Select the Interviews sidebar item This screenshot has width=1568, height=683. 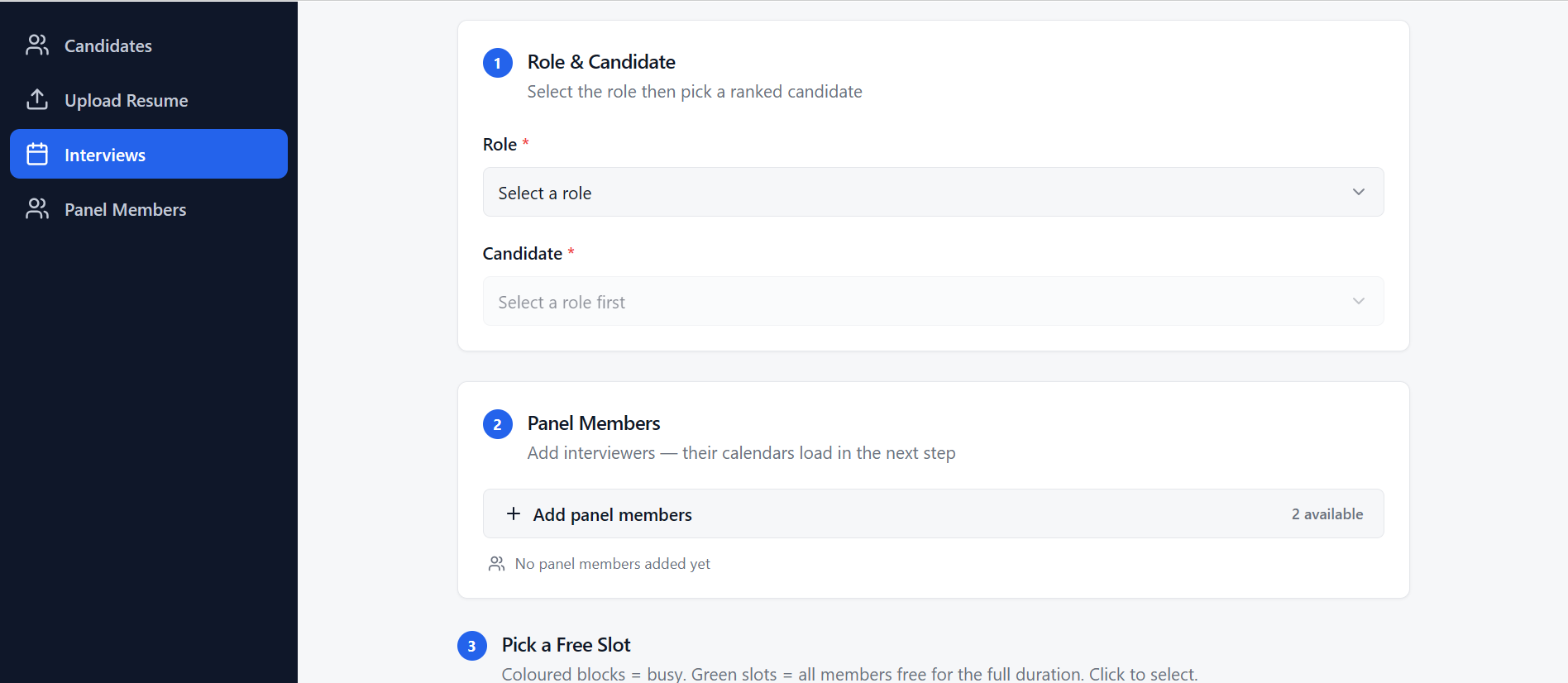[105, 155]
